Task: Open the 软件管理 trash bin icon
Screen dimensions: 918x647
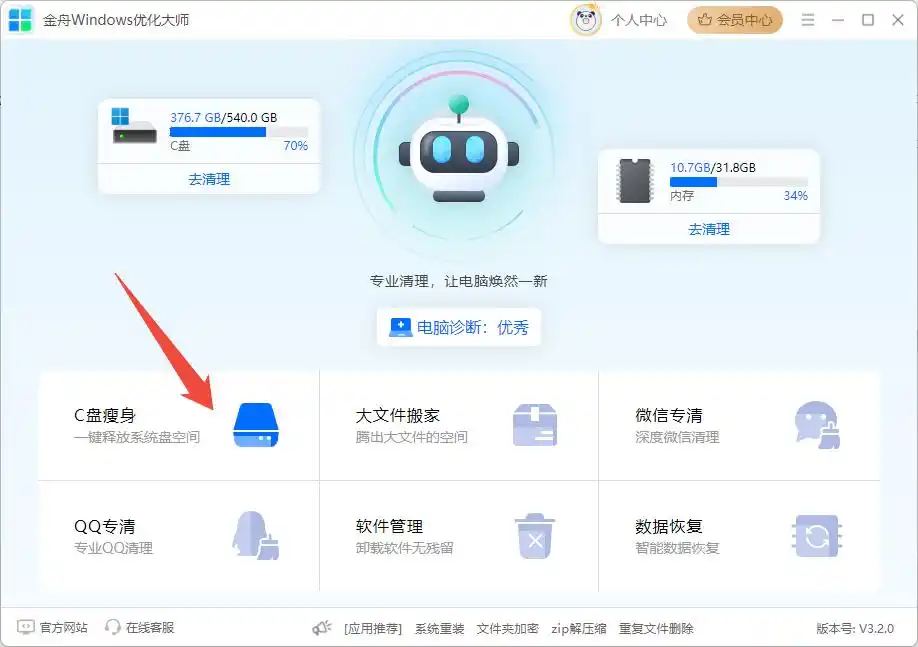Action: 536,536
